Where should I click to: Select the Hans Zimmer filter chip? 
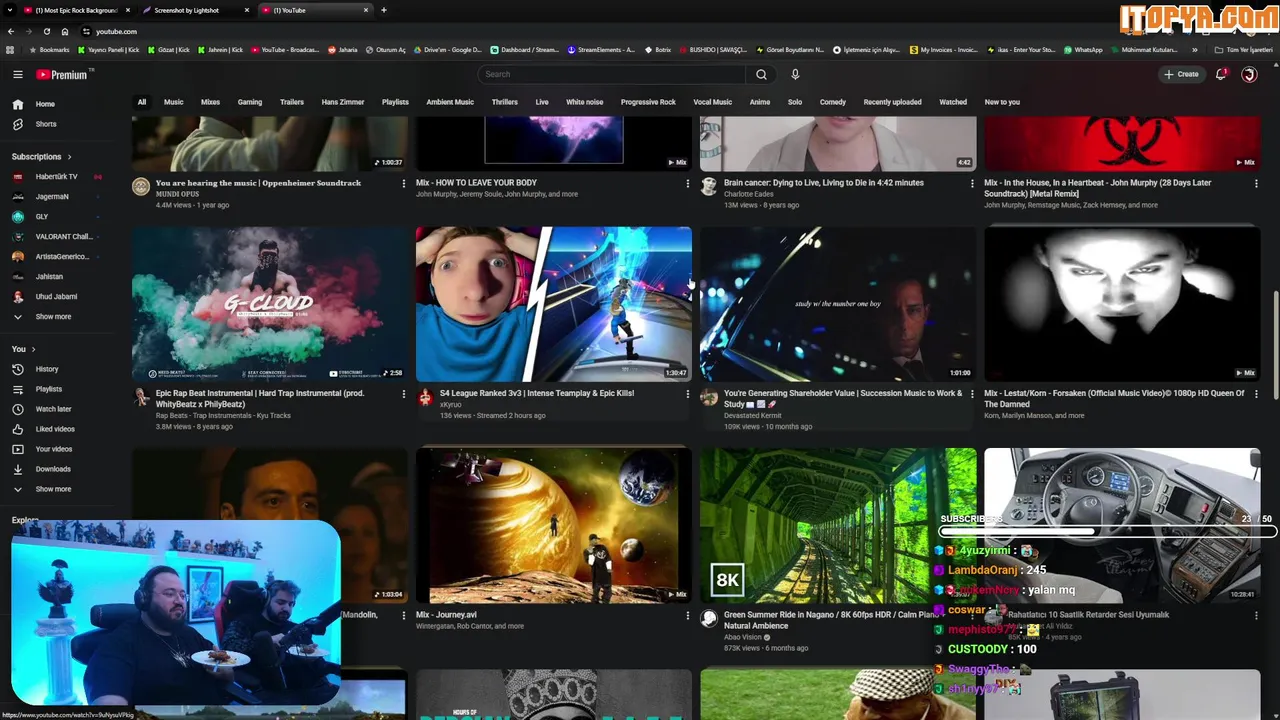(343, 102)
